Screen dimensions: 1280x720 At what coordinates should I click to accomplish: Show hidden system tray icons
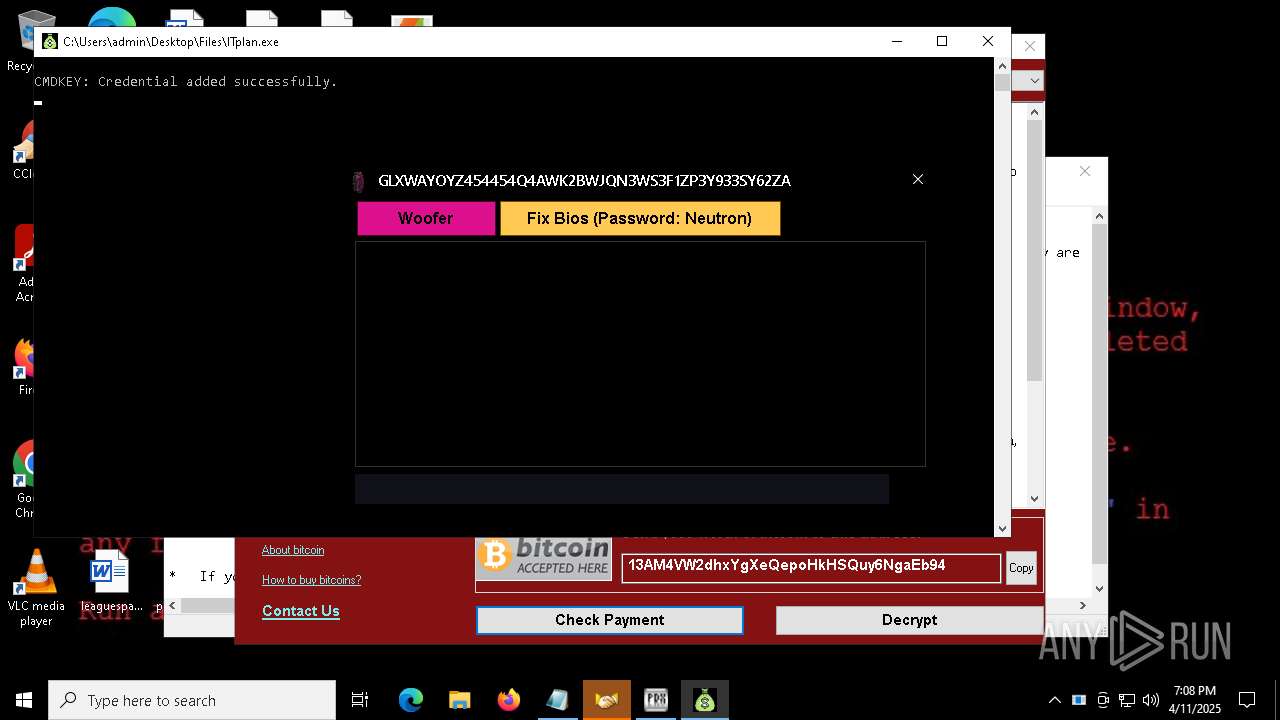pyautogui.click(x=1054, y=700)
